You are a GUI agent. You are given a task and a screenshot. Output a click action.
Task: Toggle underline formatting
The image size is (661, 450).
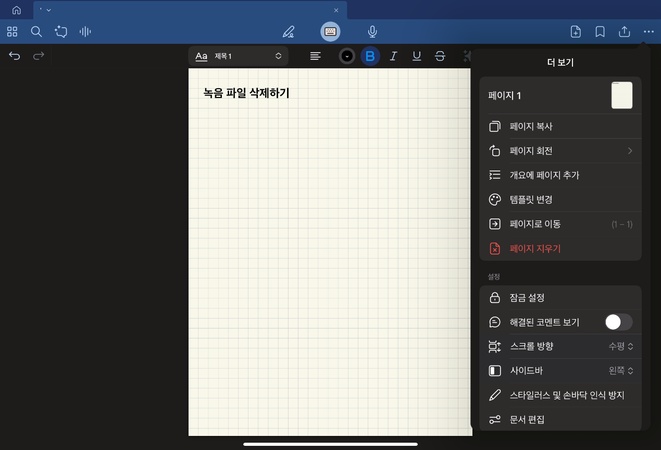pyautogui.click(x=416, y=56)
